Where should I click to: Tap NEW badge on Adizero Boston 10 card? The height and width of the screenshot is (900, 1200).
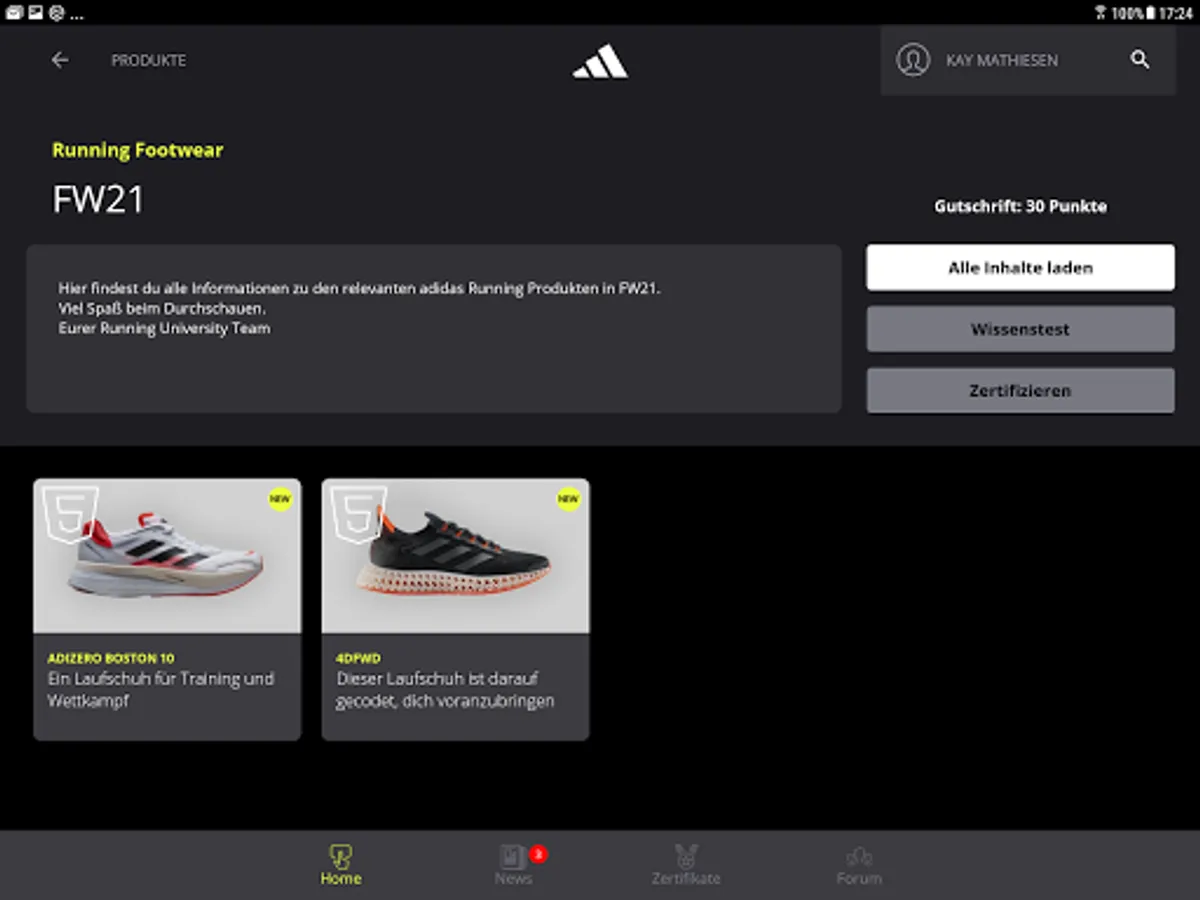[x=280, y=499]
